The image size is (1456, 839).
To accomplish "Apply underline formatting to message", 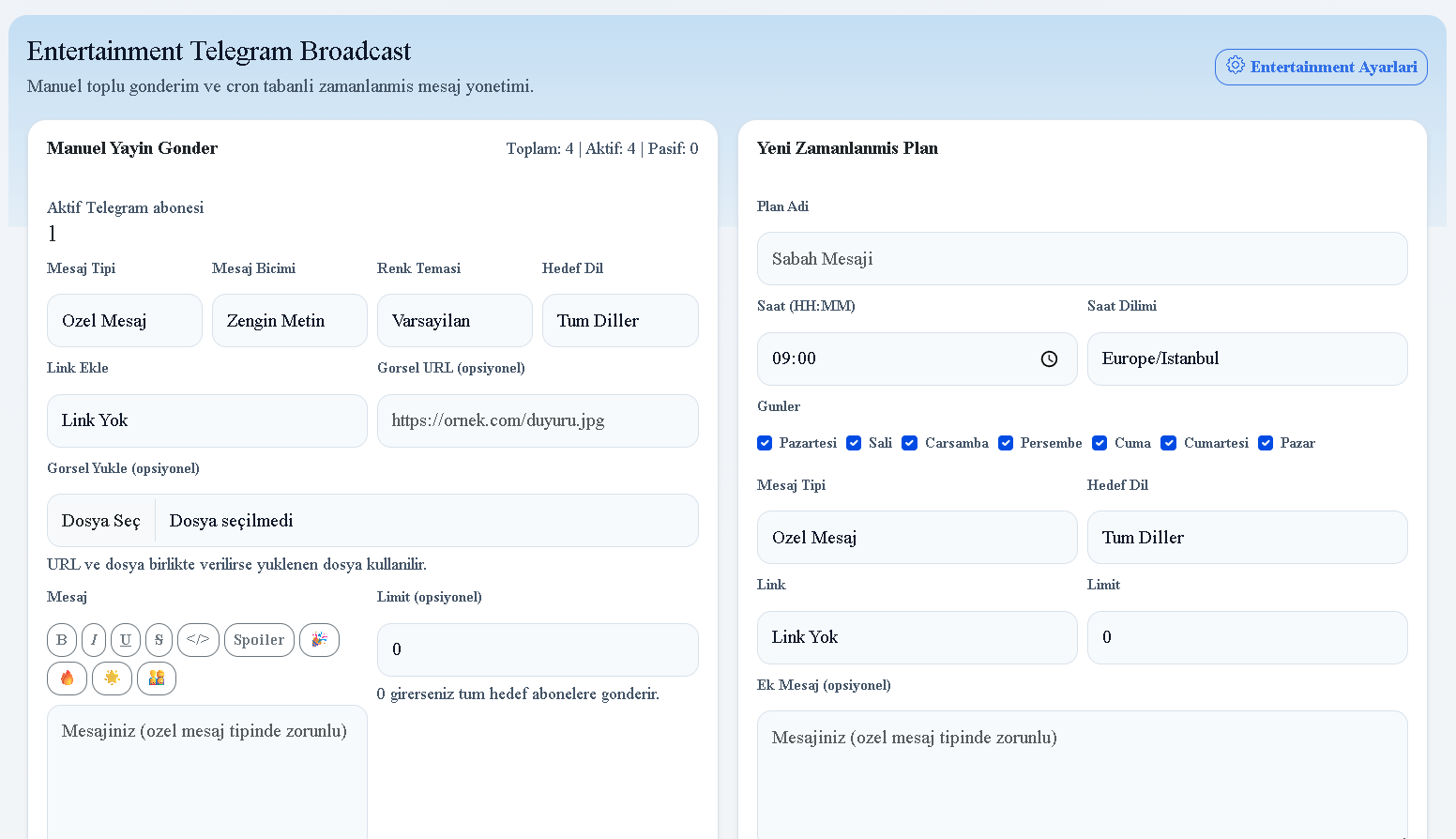I will [x=126, y=640].
